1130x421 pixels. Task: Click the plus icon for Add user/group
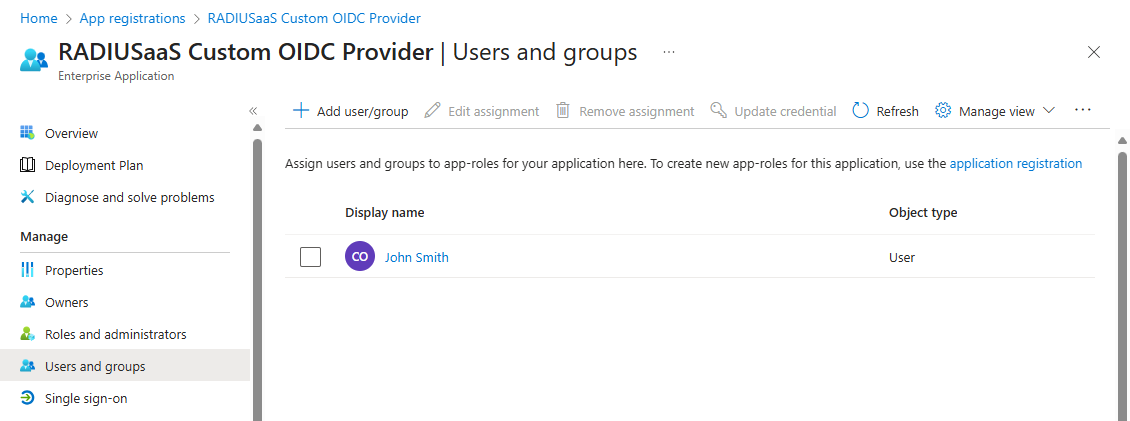point(300,110)
